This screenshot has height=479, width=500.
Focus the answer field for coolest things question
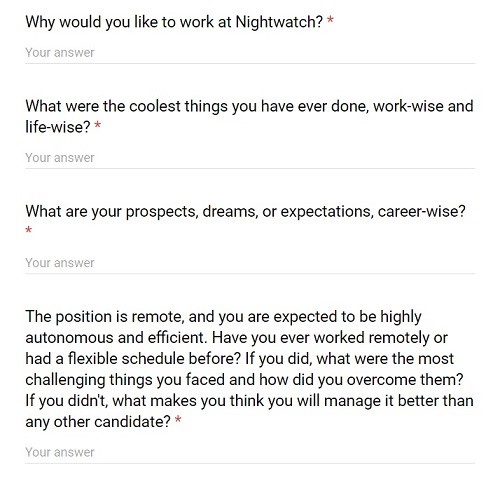(250, 158)
